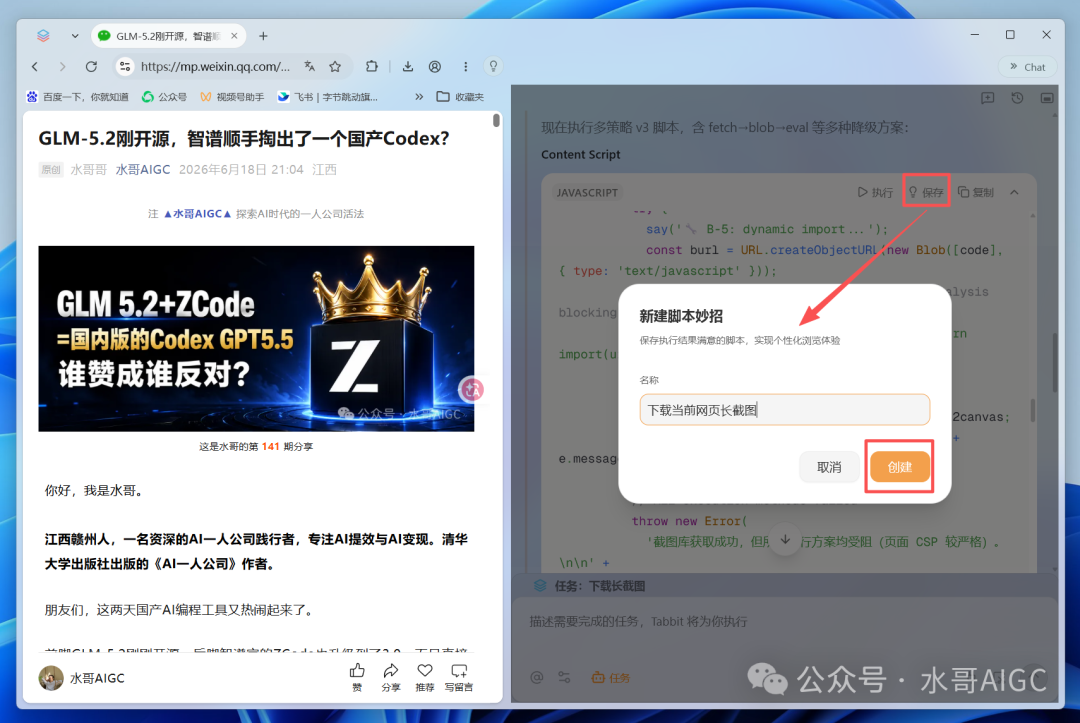Click the mp.weixin.qq.com address bar
Viewport: 1080px width, 723px height.
pos(216,67)
